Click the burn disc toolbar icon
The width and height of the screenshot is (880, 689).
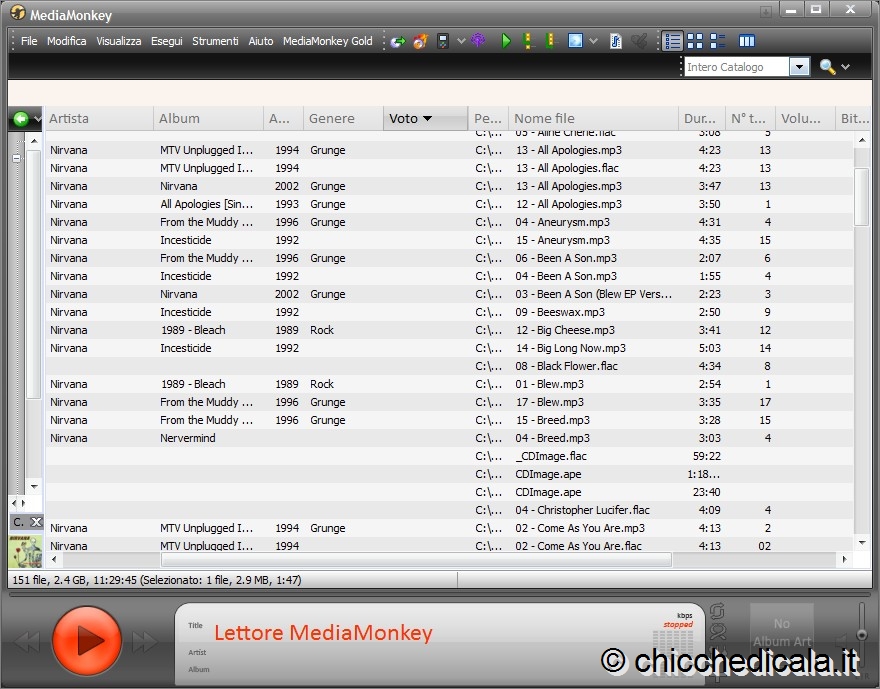420,41
